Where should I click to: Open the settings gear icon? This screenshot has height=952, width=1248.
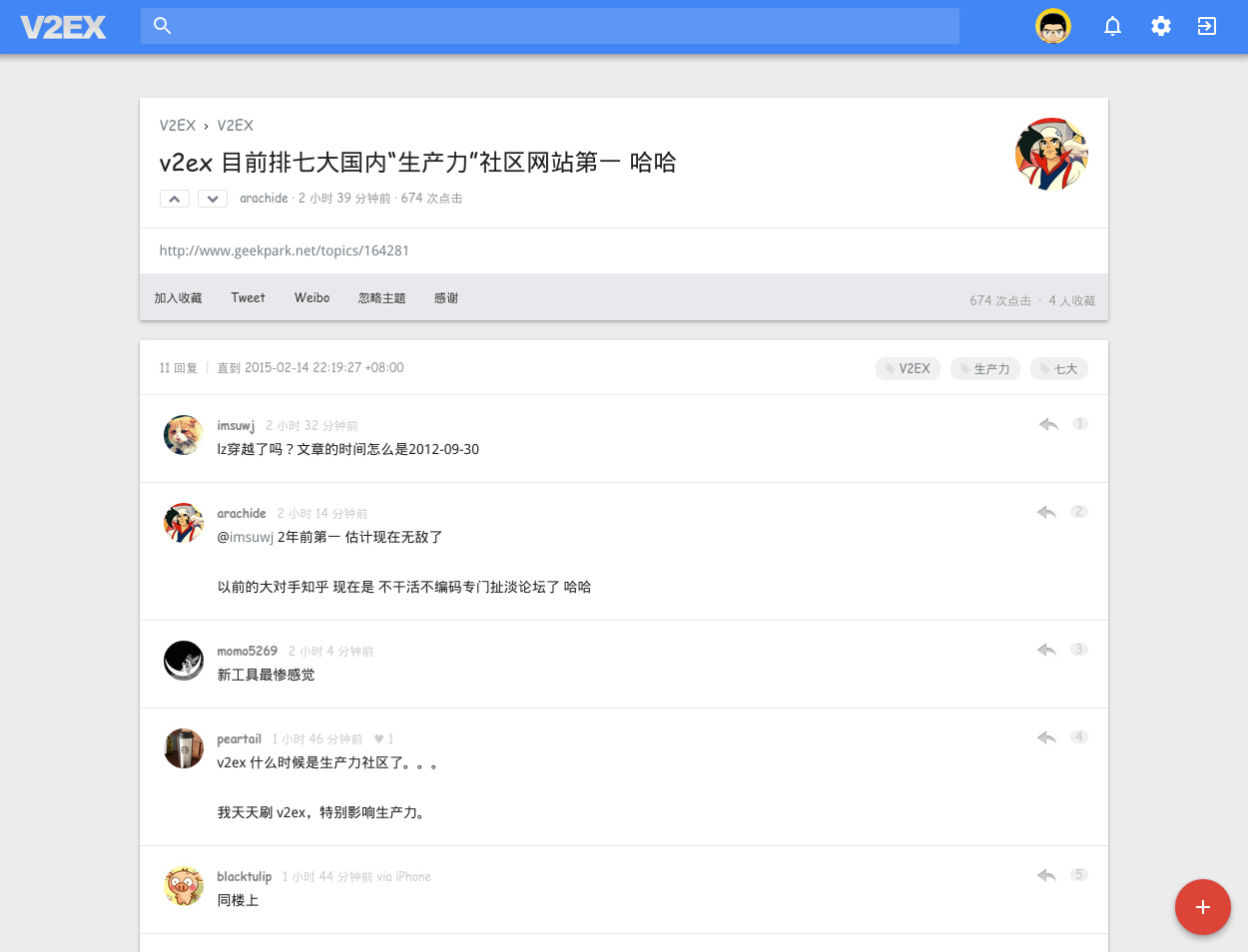click(1160, 26)
